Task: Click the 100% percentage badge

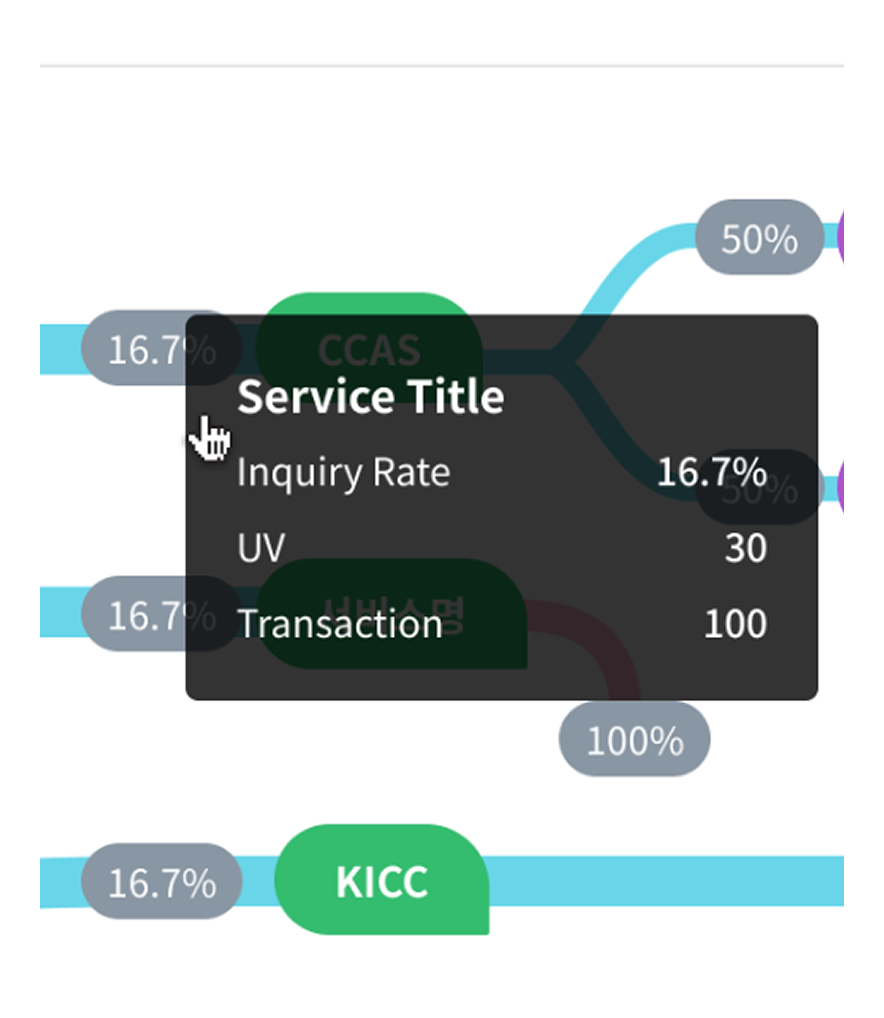Action: (x=634, y=739)
